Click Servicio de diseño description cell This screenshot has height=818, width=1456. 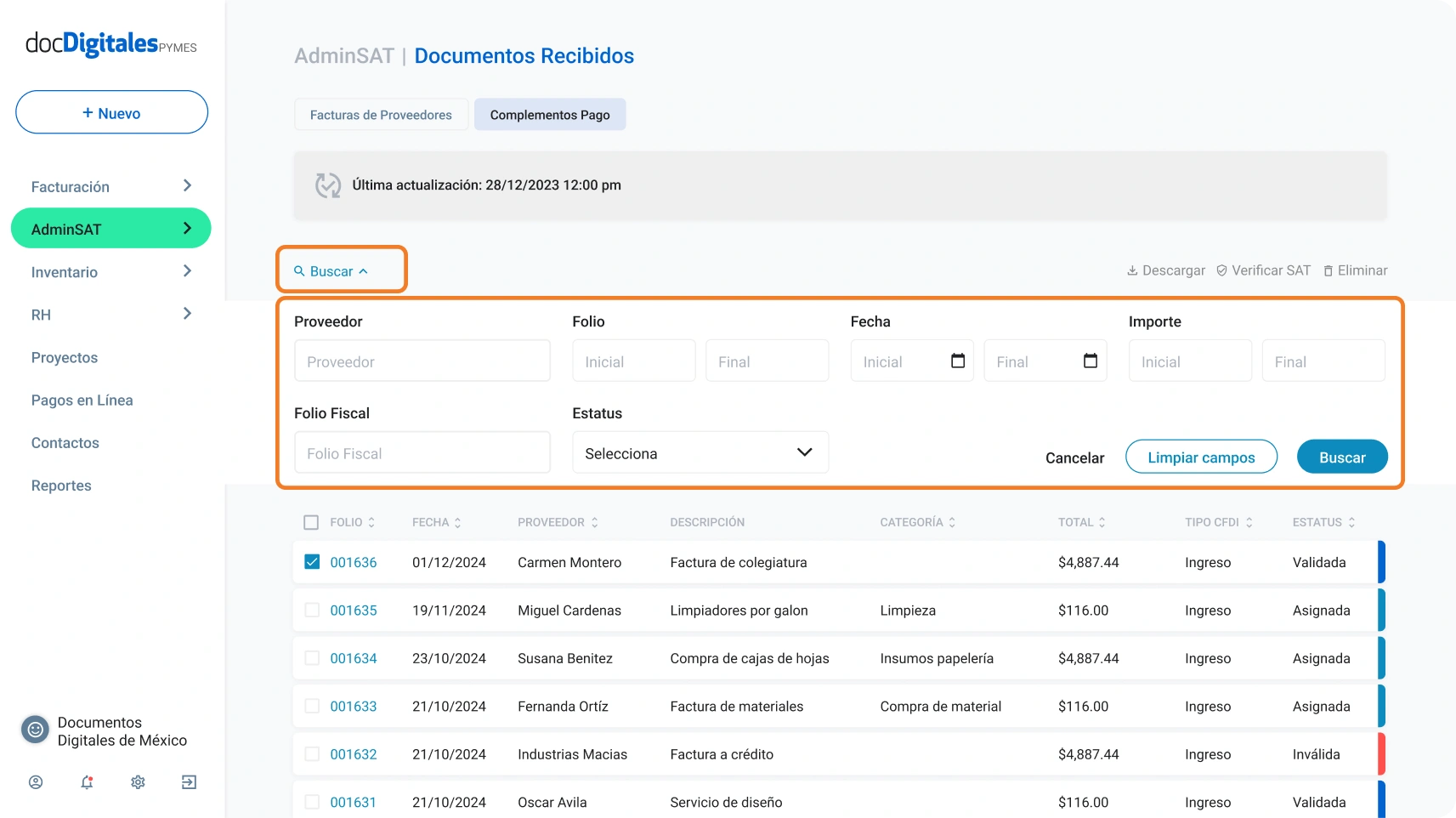click(x=726, y=802)
